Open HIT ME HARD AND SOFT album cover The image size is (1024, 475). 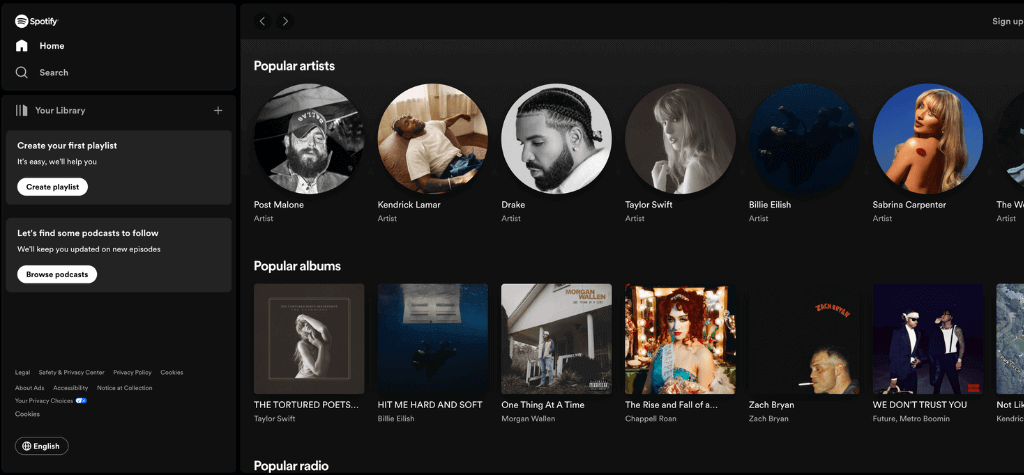[x=432, y=338]
